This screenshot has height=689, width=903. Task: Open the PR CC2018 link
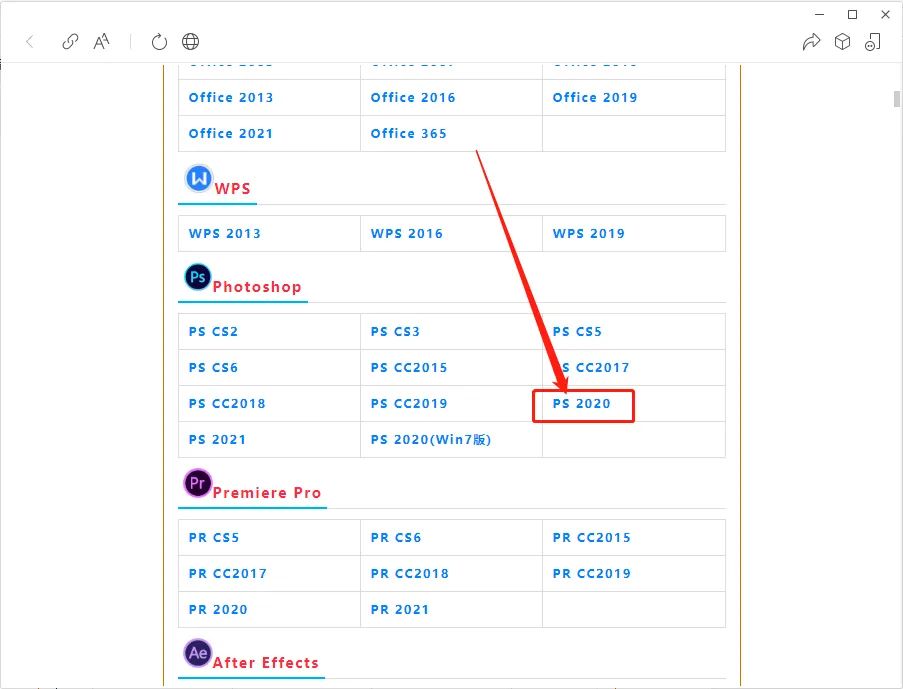409,573
